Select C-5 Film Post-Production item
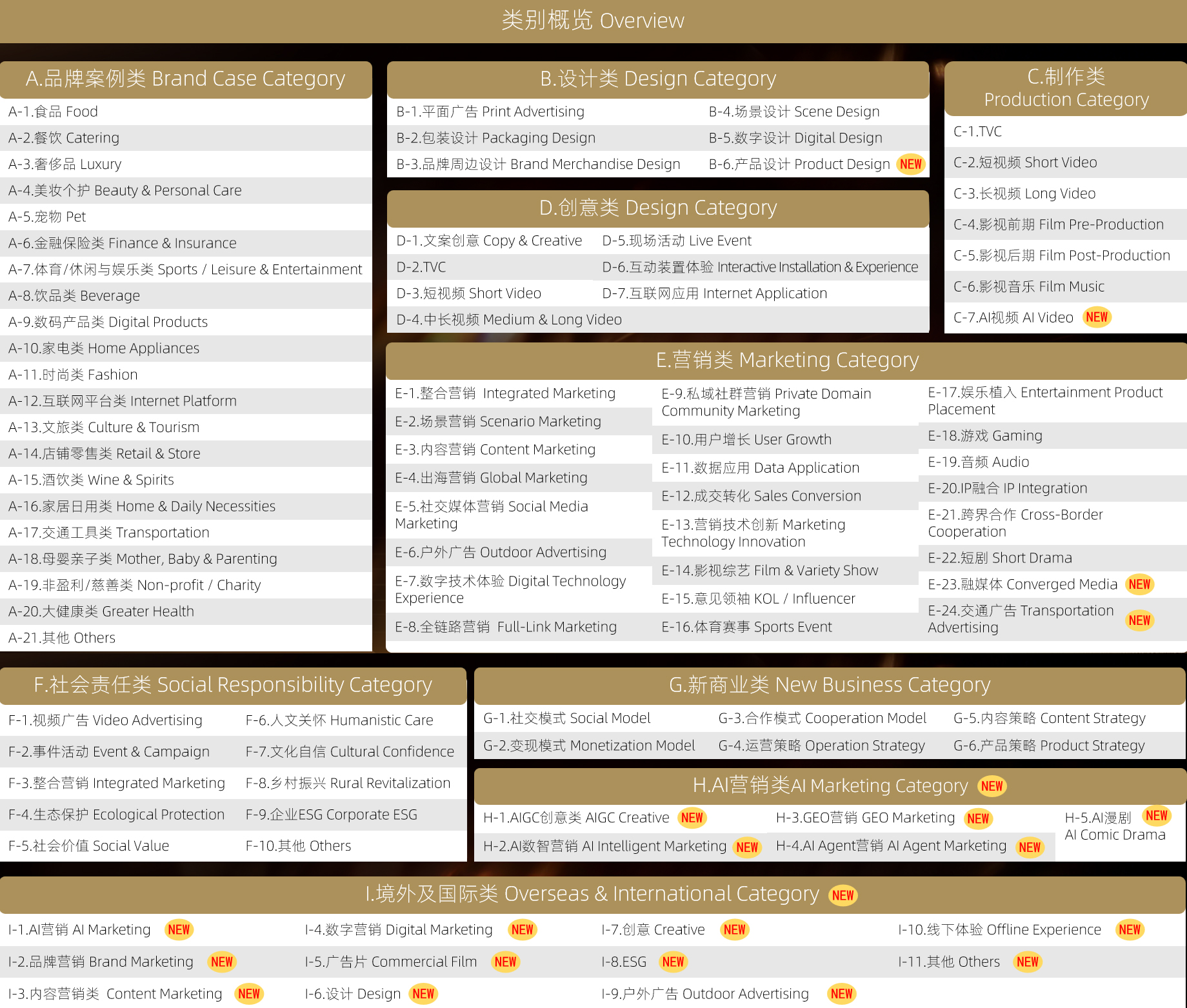The height and width of the screenshot is (1008, 1187). point(1061,255)
